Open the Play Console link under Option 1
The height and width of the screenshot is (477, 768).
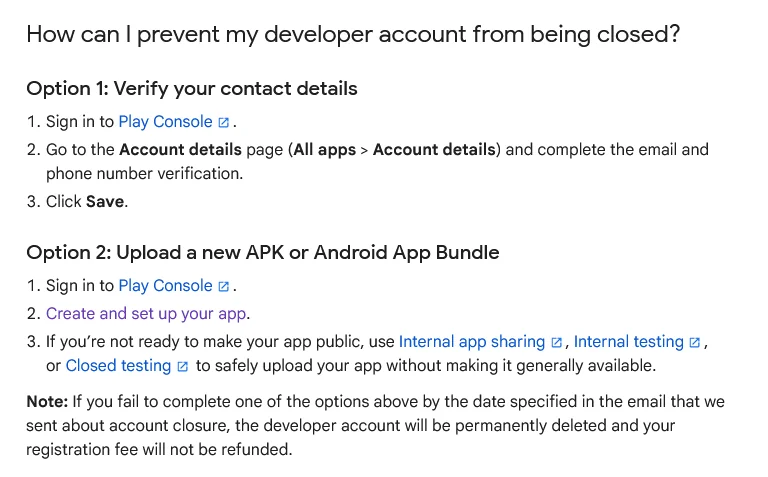coord(165,122)
